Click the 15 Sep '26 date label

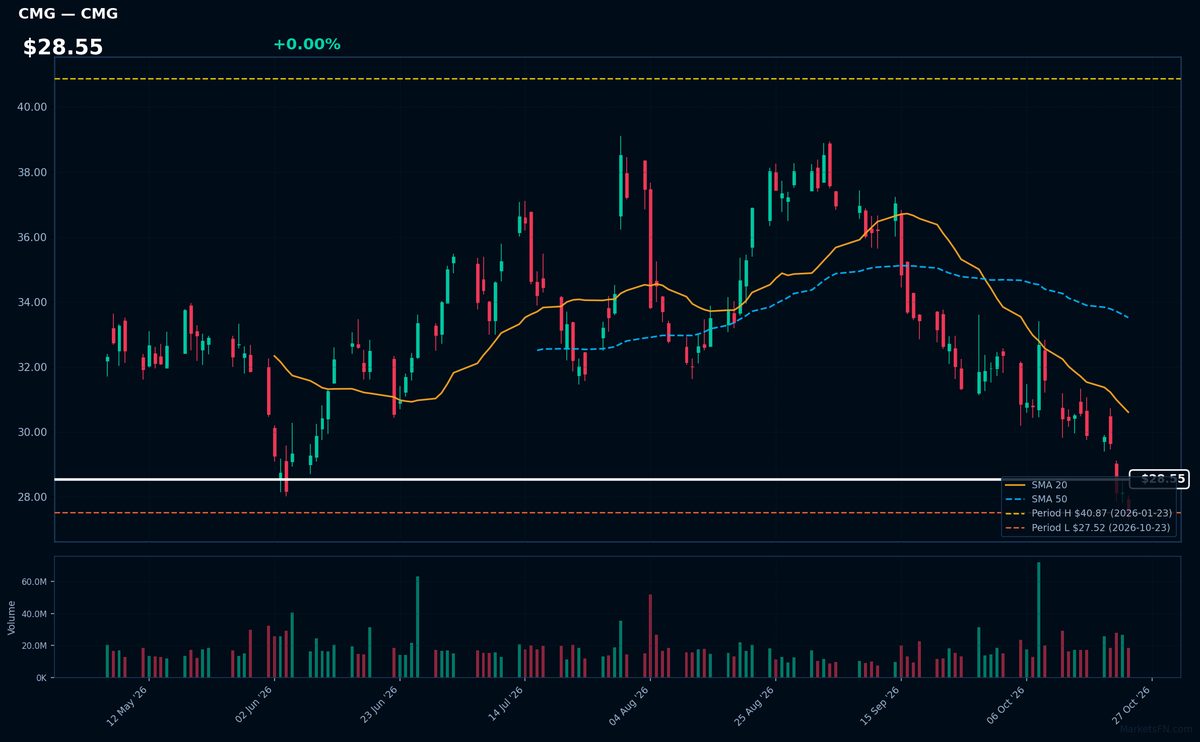(881, 704)
